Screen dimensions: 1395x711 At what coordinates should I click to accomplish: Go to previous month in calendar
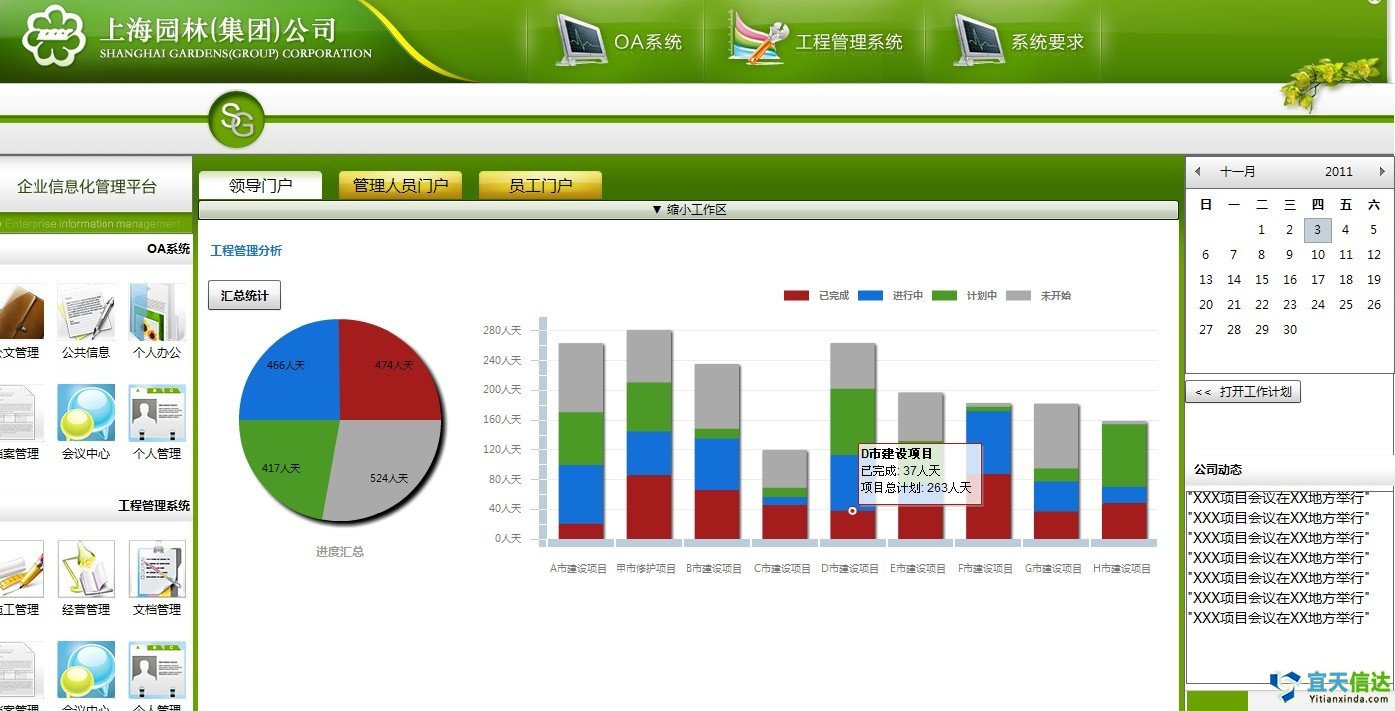click(x=1198, y=172)
